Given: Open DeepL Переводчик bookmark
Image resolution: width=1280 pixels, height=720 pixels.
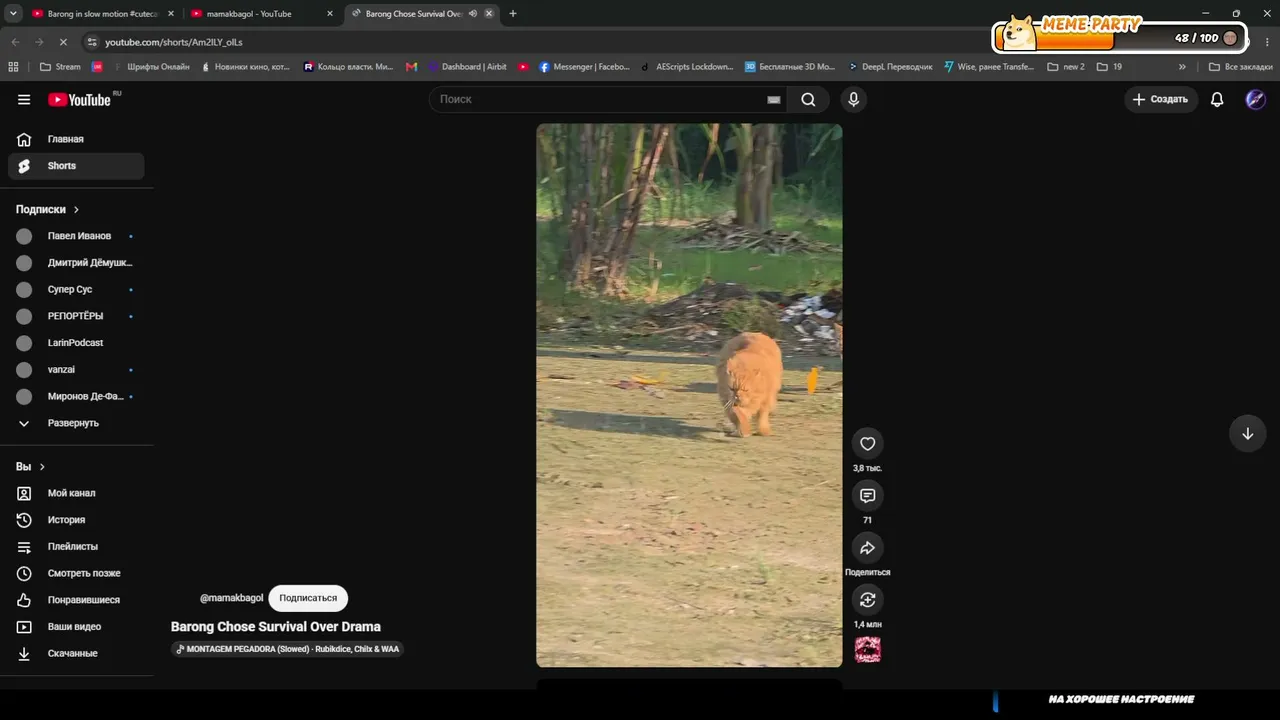Looking at the screenshot, I should tap(890, 67).
